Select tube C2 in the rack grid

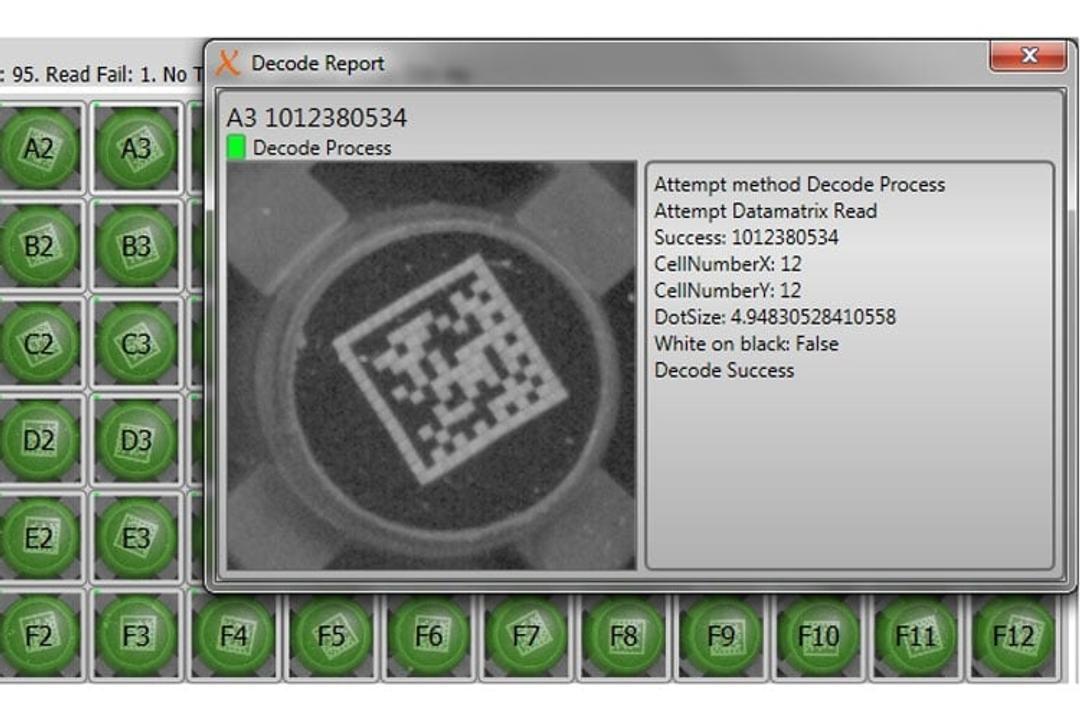click(x=39, y=343)
